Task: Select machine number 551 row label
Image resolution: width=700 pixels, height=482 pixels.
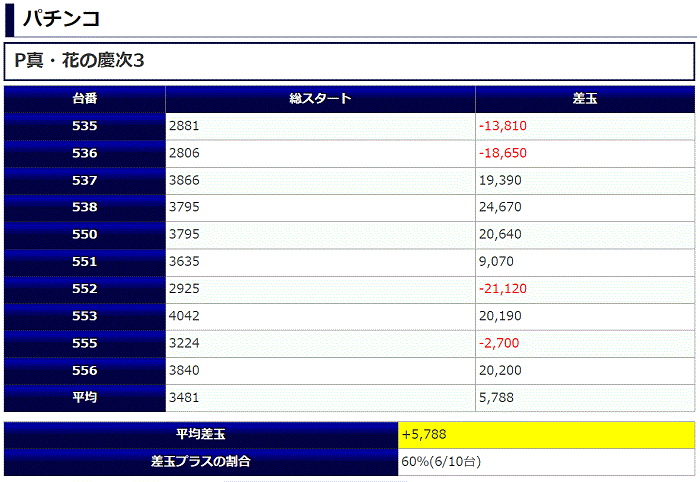Action: [85, 262]
